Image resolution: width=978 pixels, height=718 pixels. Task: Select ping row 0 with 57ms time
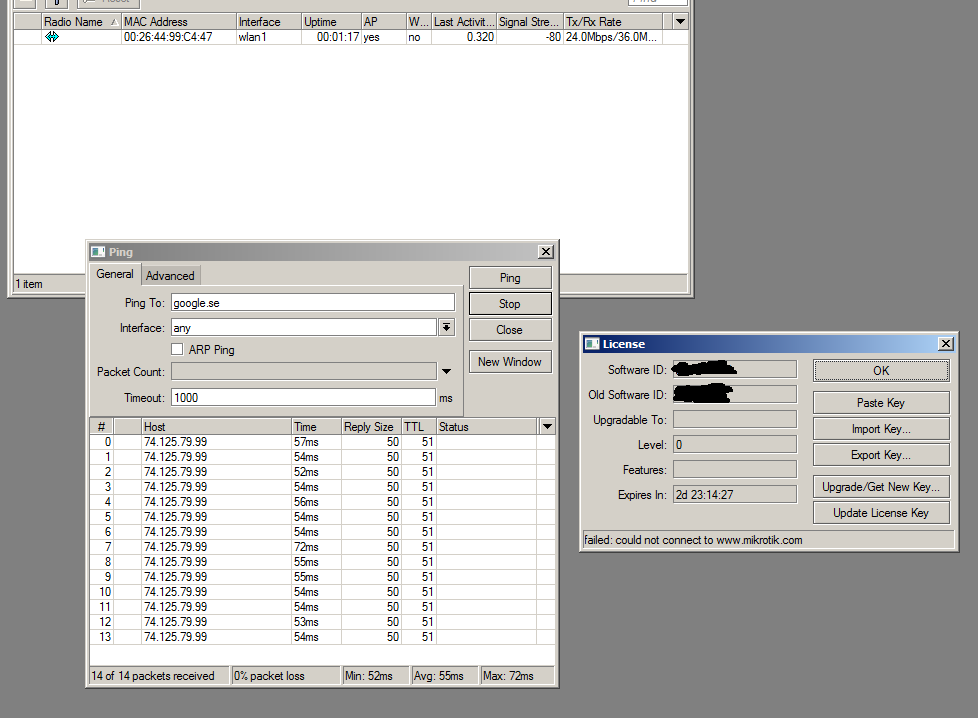coord(322,442)
